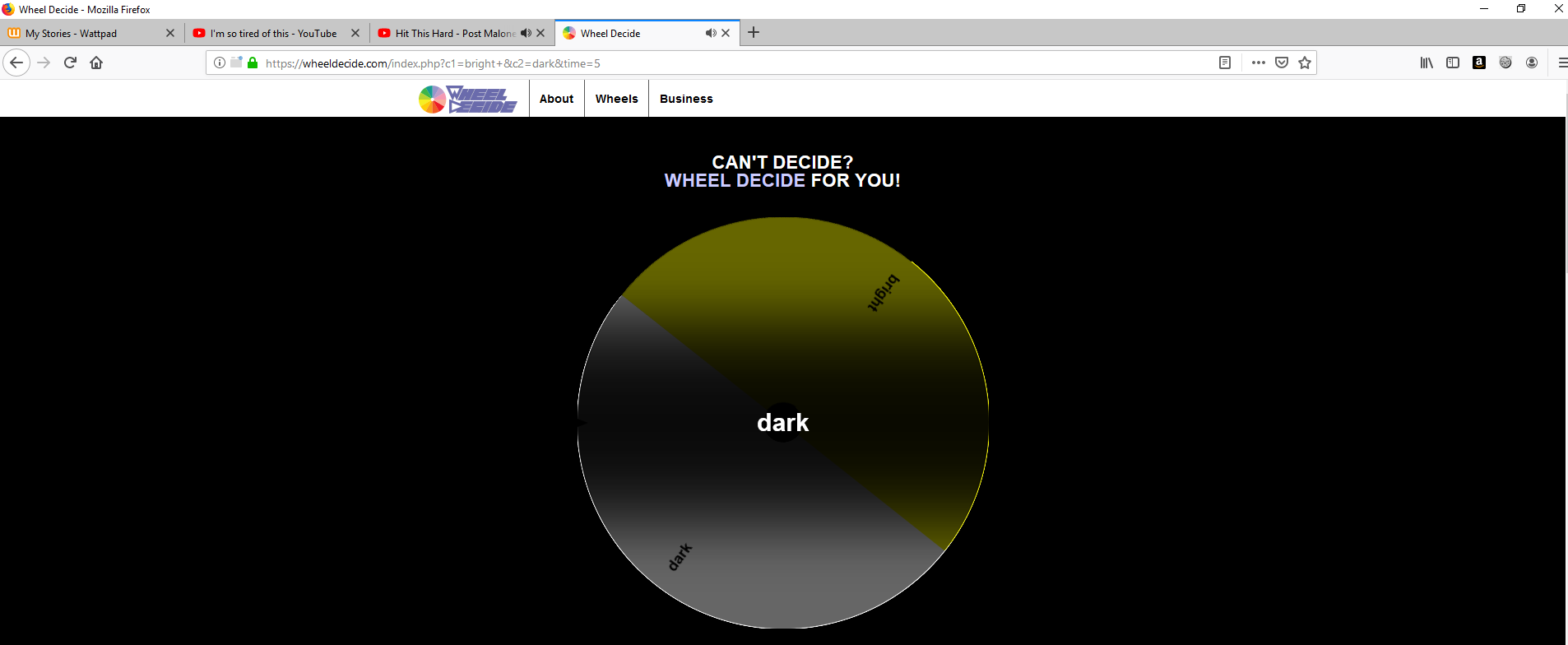Open the Wheels menu item

(617, 99)
